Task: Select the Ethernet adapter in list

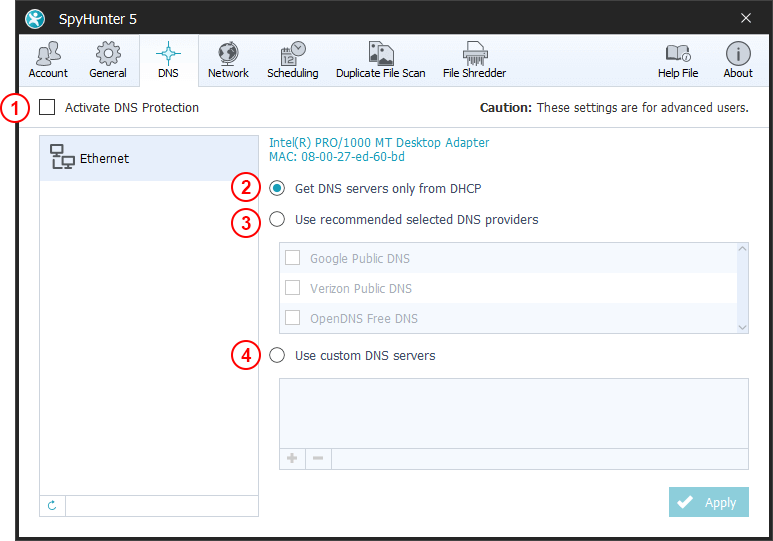Action: 148,158
